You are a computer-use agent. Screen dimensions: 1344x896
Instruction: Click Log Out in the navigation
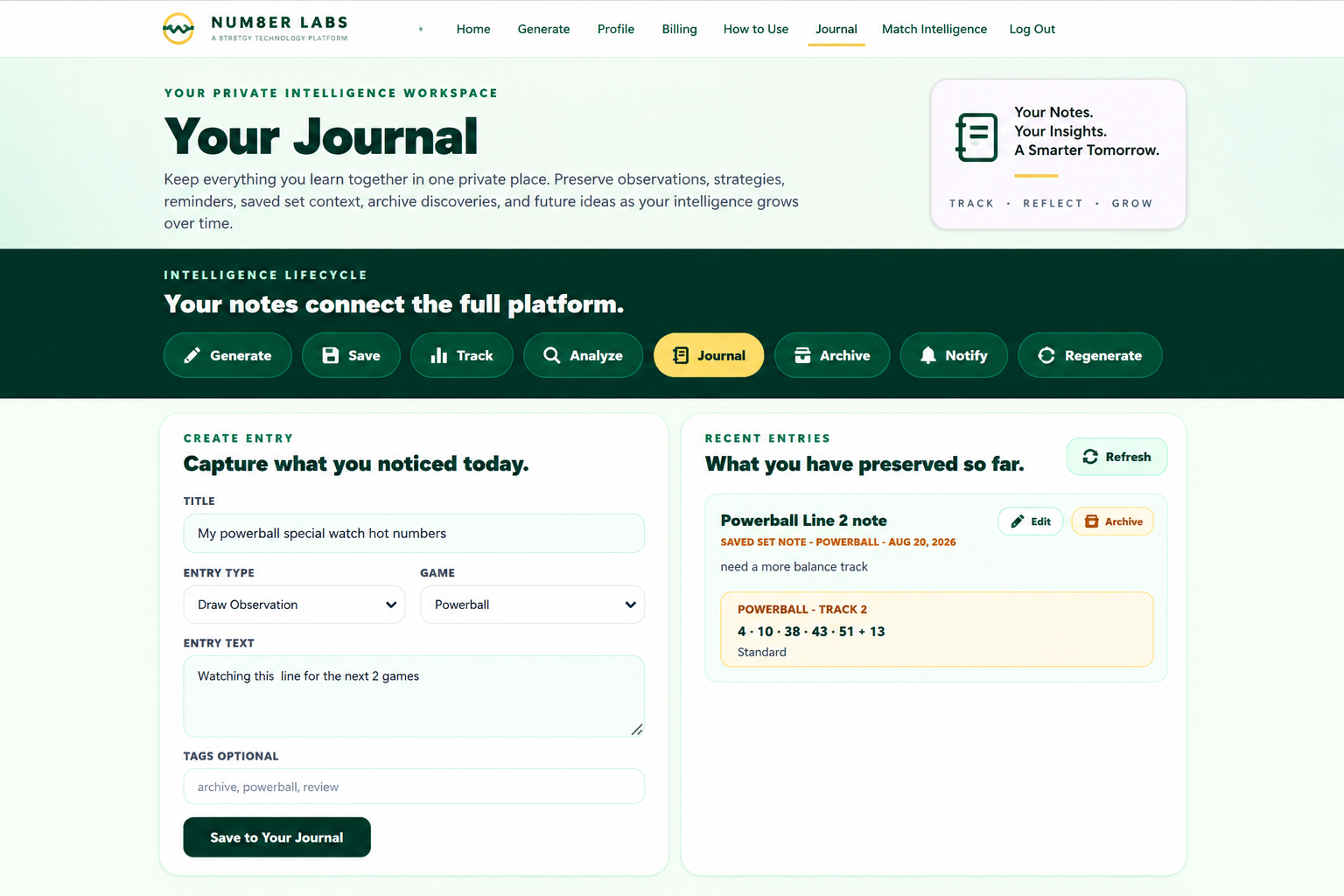(1032, 29)
